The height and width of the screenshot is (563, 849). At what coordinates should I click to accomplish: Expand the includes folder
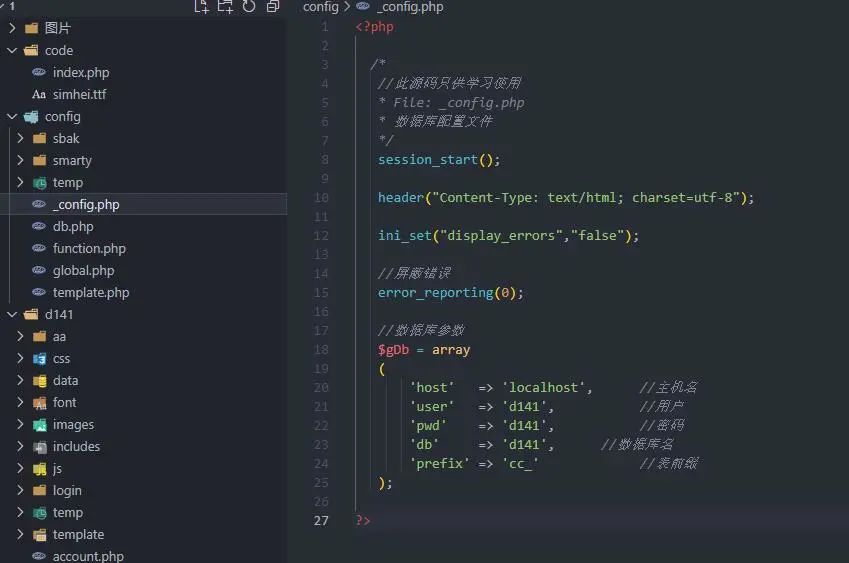coord(20,446)
